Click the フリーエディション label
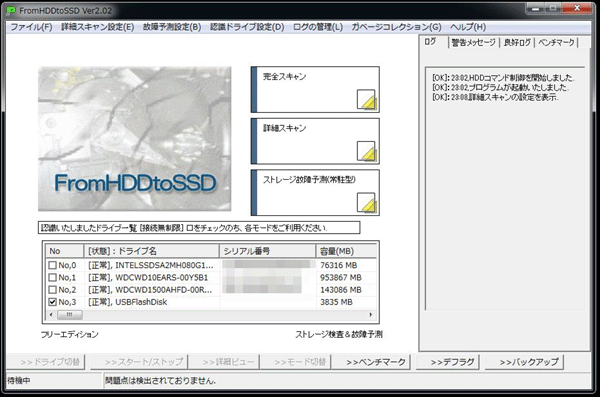This screenshot has height=397, width=600. [x=69, y=334]
